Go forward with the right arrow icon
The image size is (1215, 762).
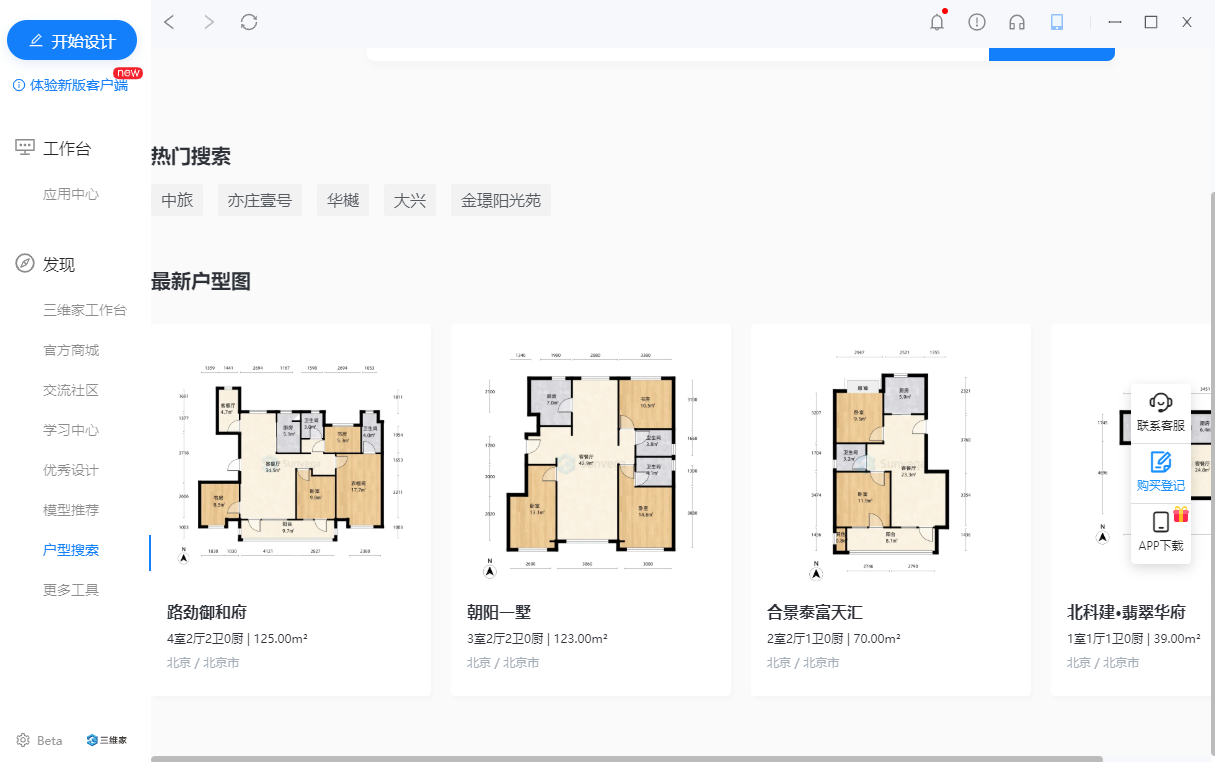point(209,22)
